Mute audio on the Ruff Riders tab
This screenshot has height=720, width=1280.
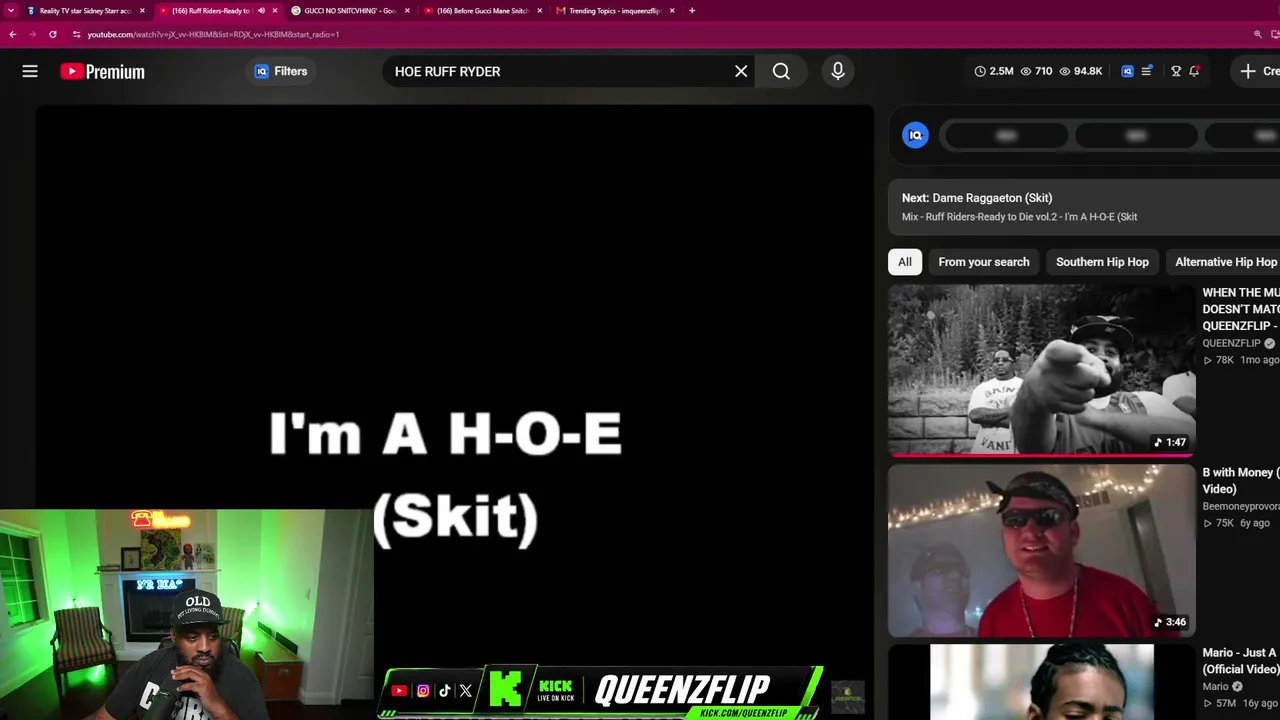pos(261,11)
